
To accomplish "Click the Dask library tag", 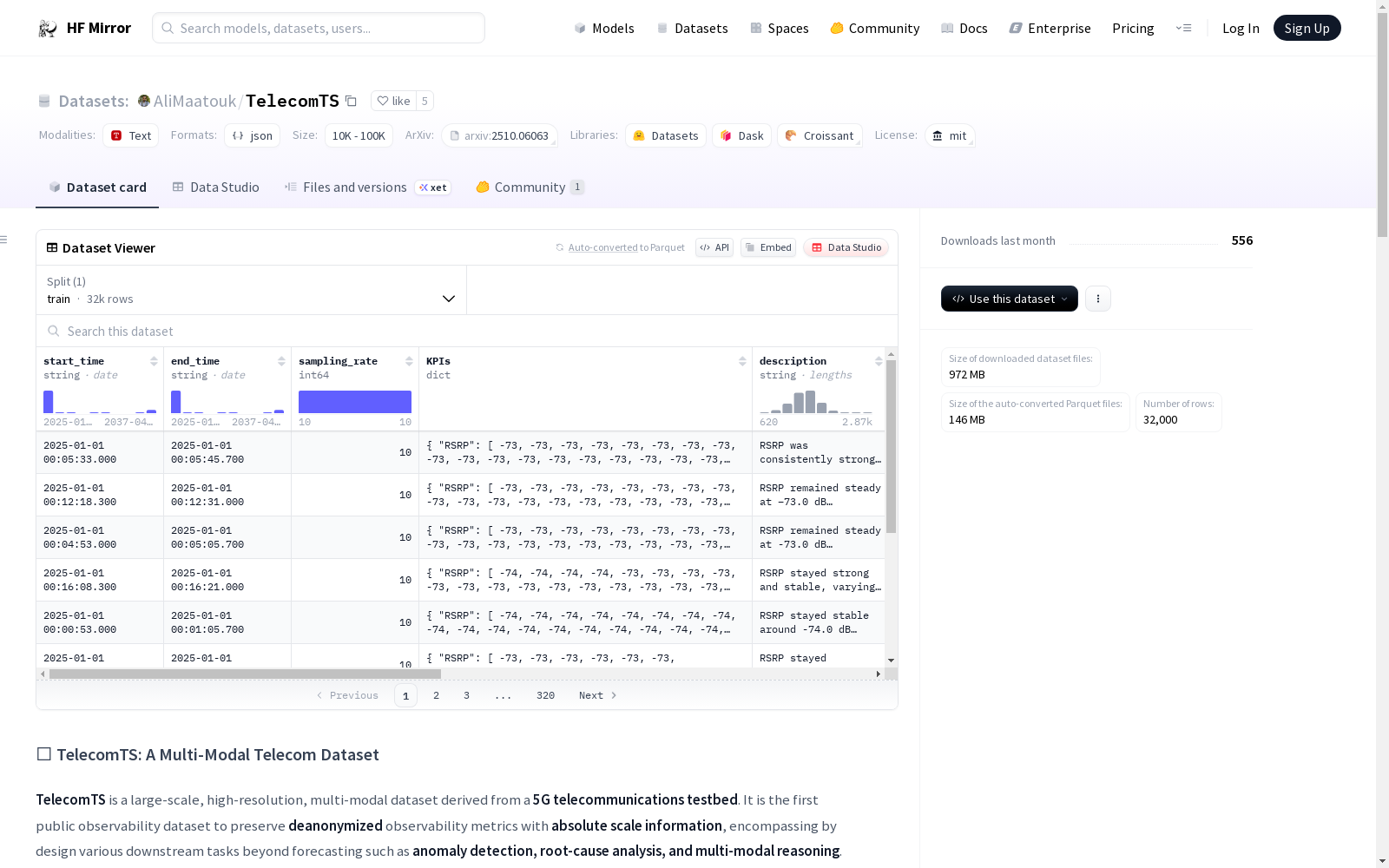I will tap(742, 135).
